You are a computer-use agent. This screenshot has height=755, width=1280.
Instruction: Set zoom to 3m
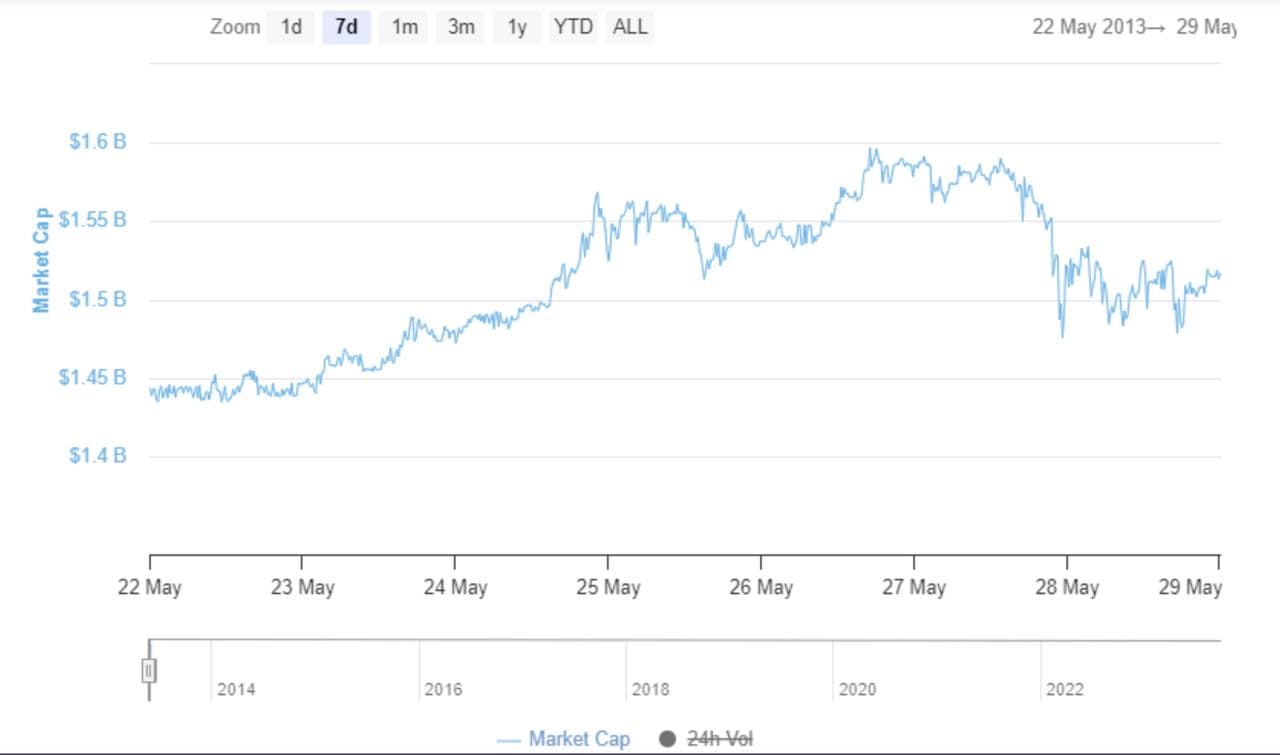coord(461,27)
